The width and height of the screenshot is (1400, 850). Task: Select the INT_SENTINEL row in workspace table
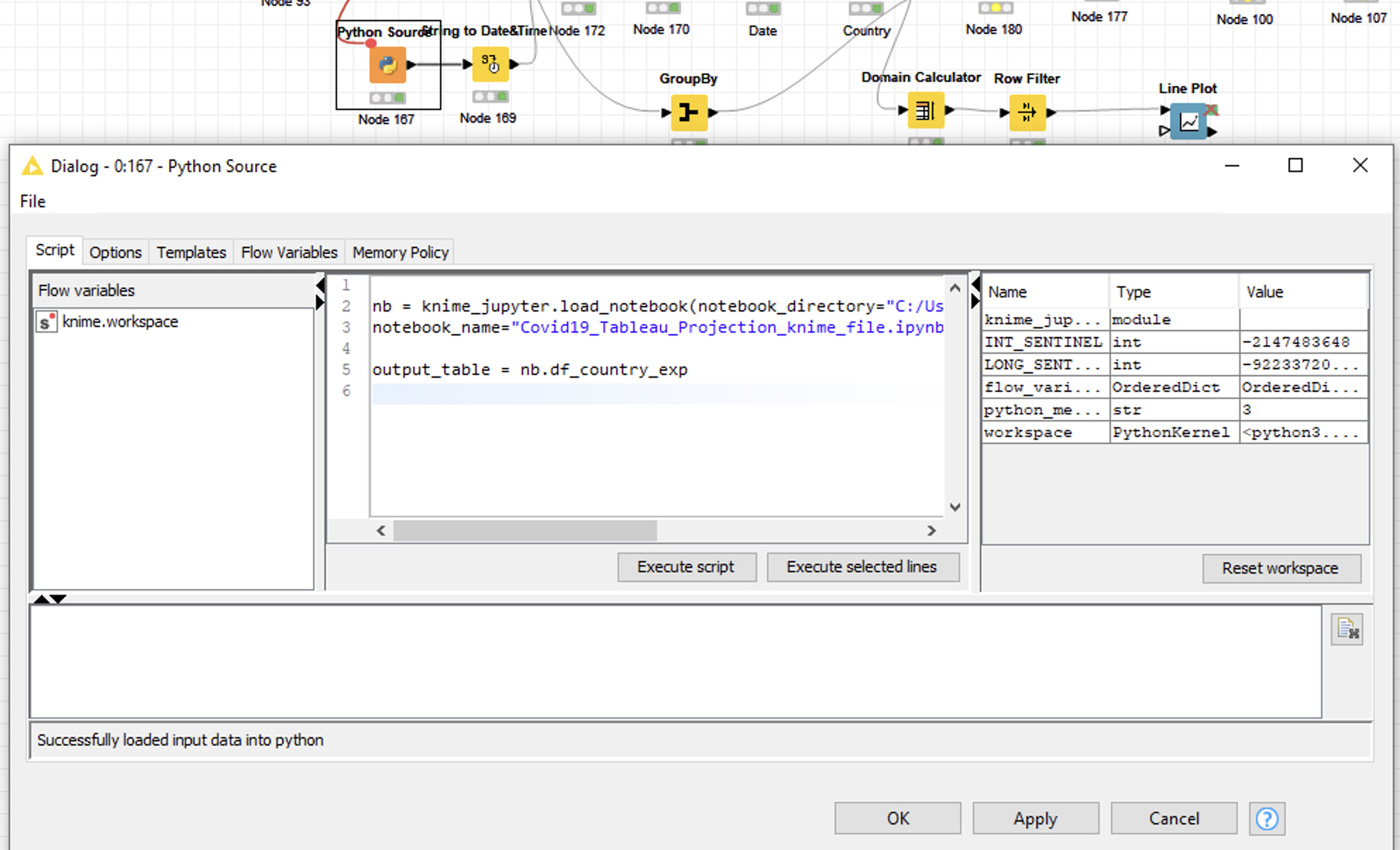[1175, 342]
